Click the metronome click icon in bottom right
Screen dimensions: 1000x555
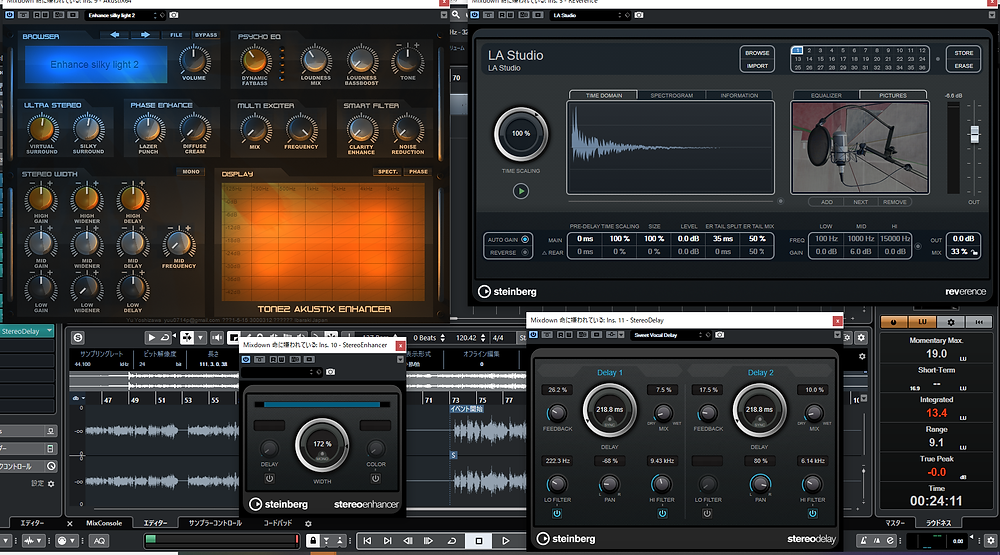(x=864, y=540)
